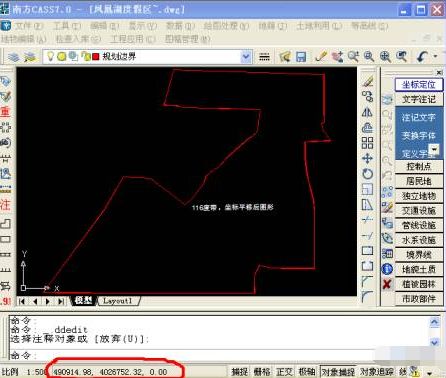Click the chamfer tool icon

coord(367,281)
